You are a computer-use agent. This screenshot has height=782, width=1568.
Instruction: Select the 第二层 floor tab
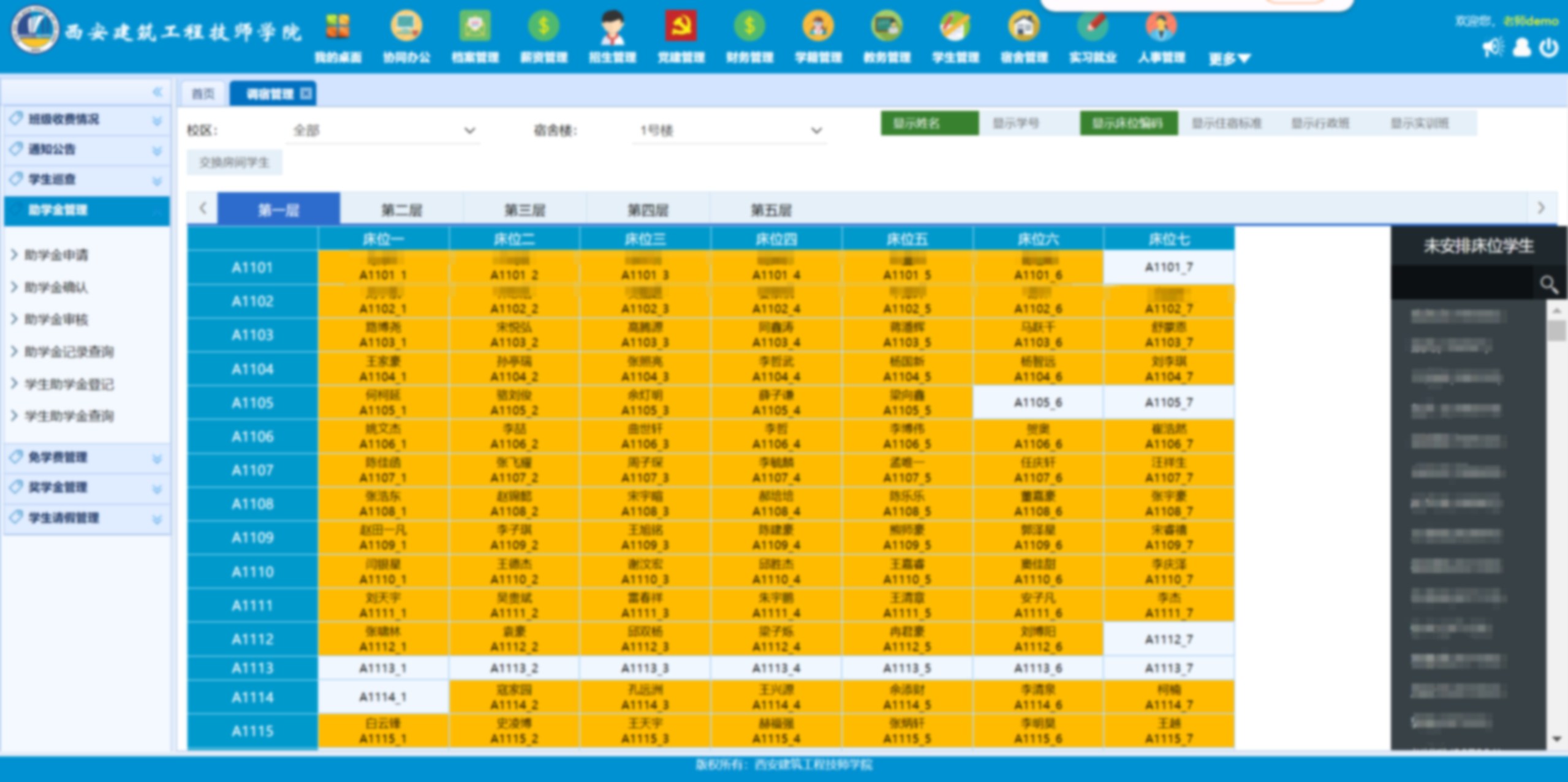(x=402, y=209)
